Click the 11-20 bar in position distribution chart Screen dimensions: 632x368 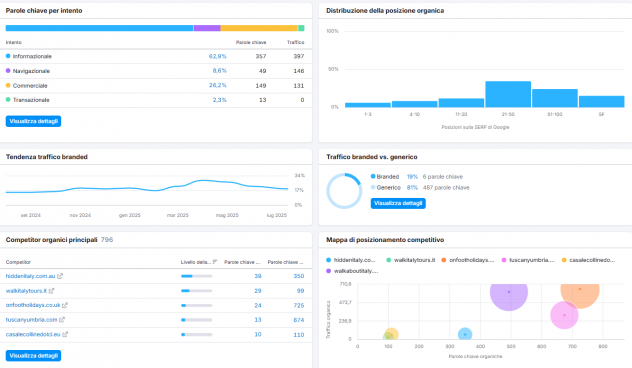point(461,103)
